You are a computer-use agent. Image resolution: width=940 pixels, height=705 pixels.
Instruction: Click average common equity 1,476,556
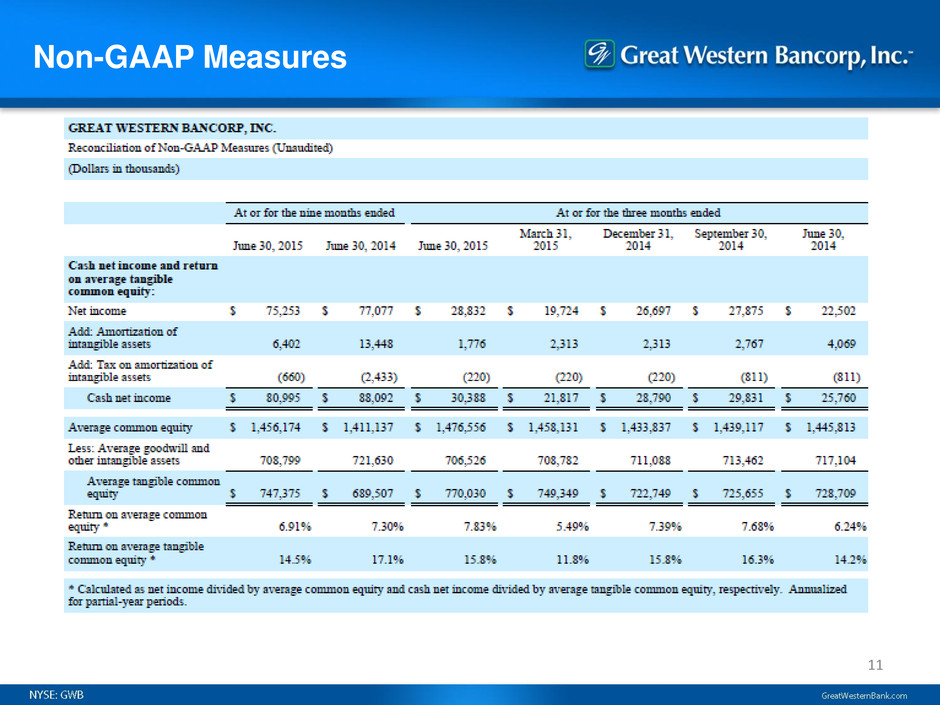tap(461, 428)
